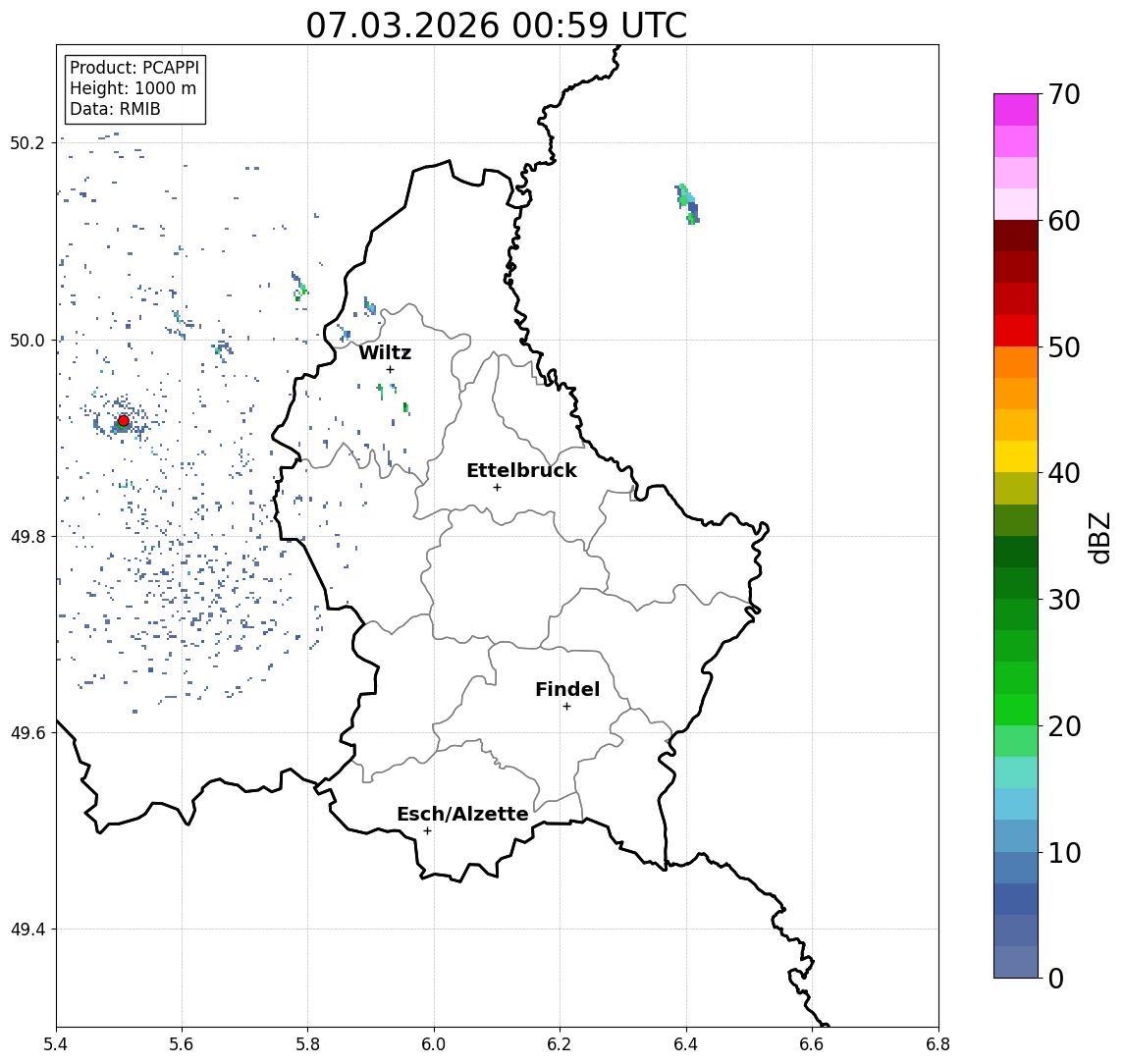Click the Ettelbruck city label

coord(521,470)
